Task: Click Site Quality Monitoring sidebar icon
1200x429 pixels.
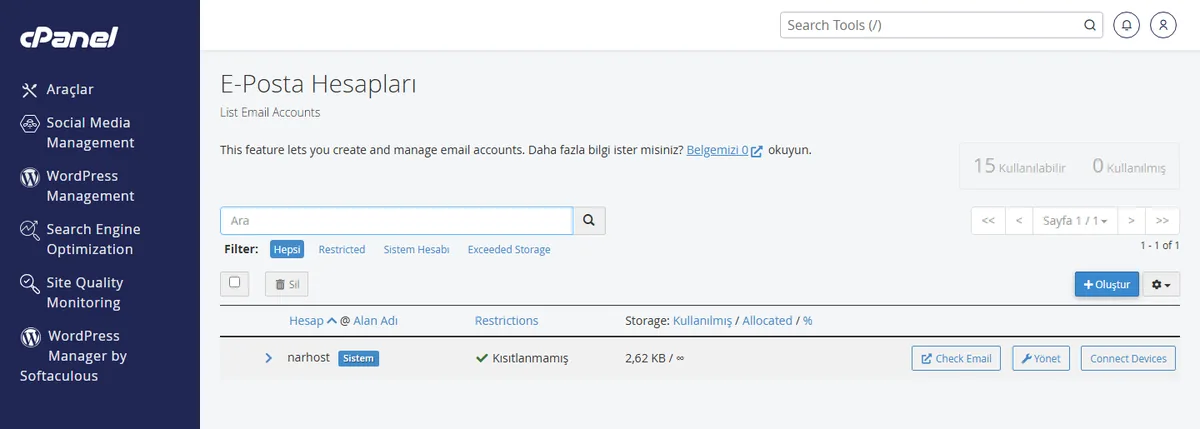Action: [x=29, y=284]
